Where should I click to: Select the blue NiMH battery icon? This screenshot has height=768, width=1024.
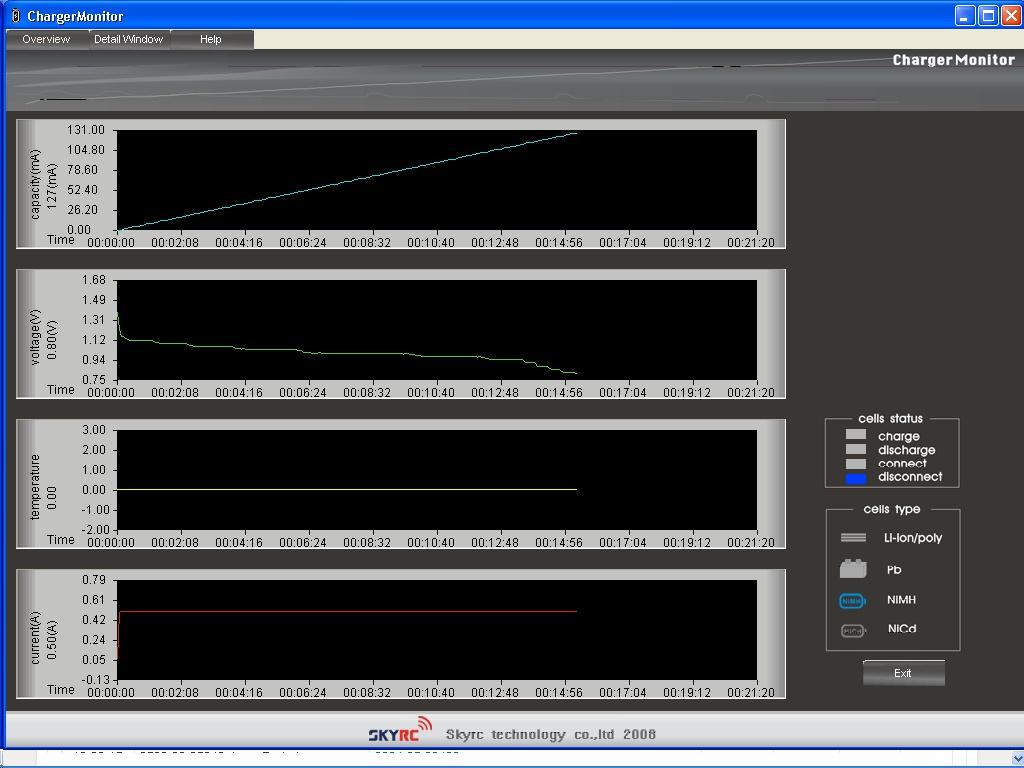pos(853,600)
